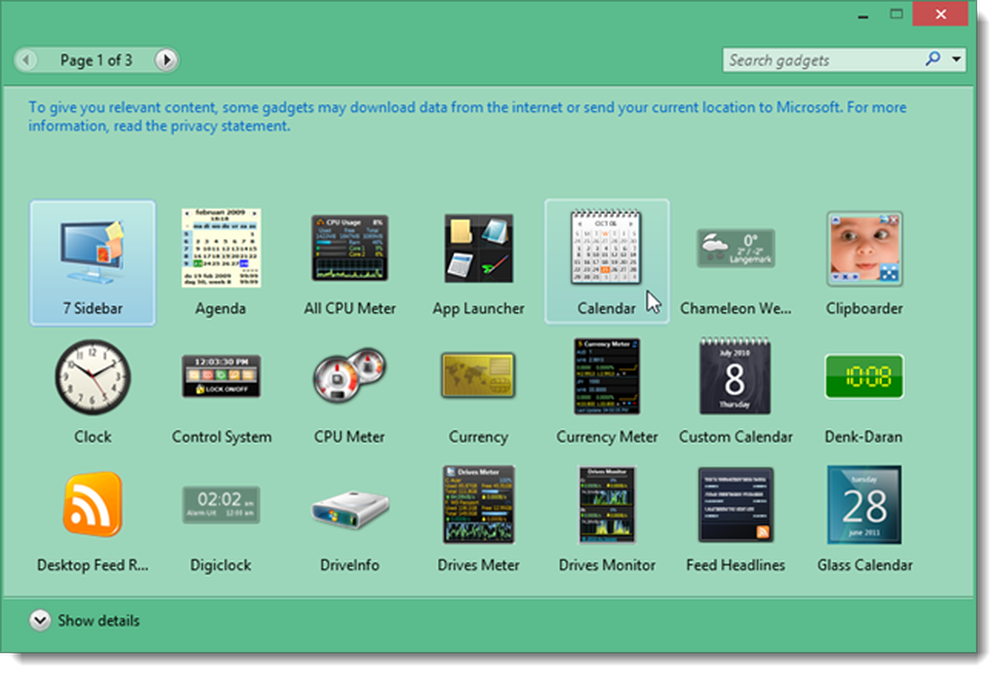Pick the Custom Calendar gadget icon

pos(735,376)
